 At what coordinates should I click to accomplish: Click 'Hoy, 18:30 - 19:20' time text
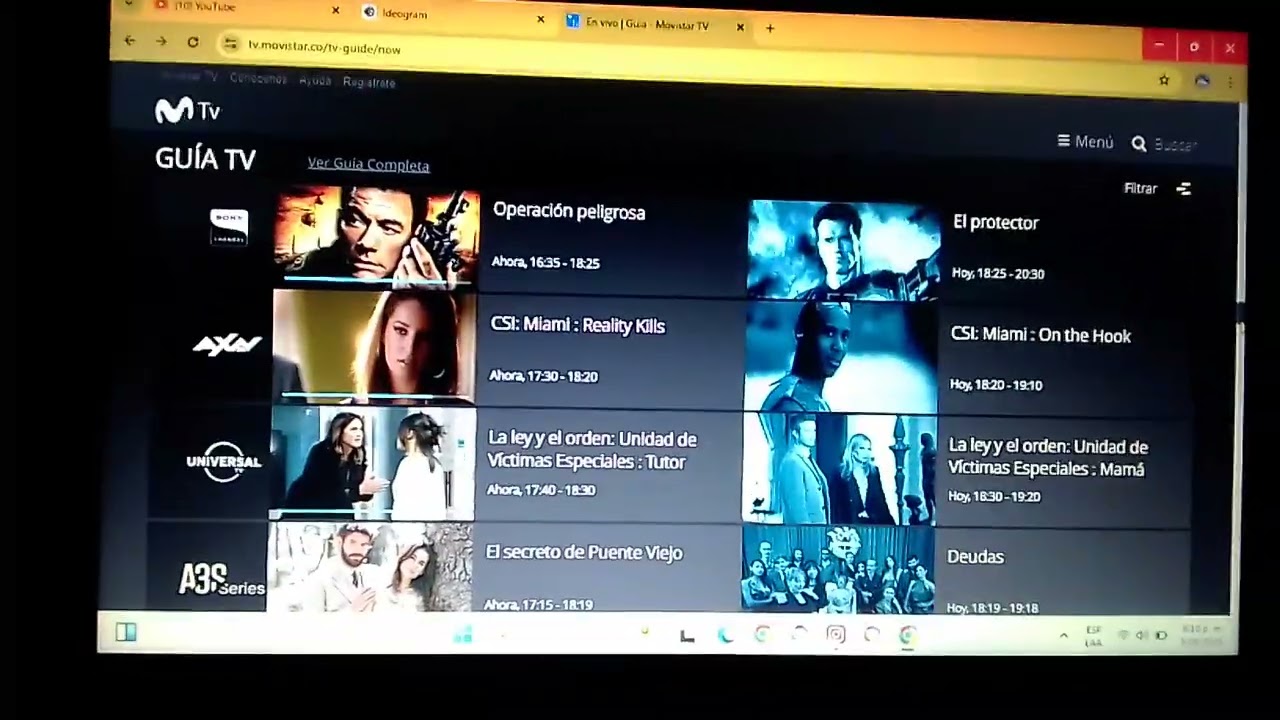click(x=994, y=496)
